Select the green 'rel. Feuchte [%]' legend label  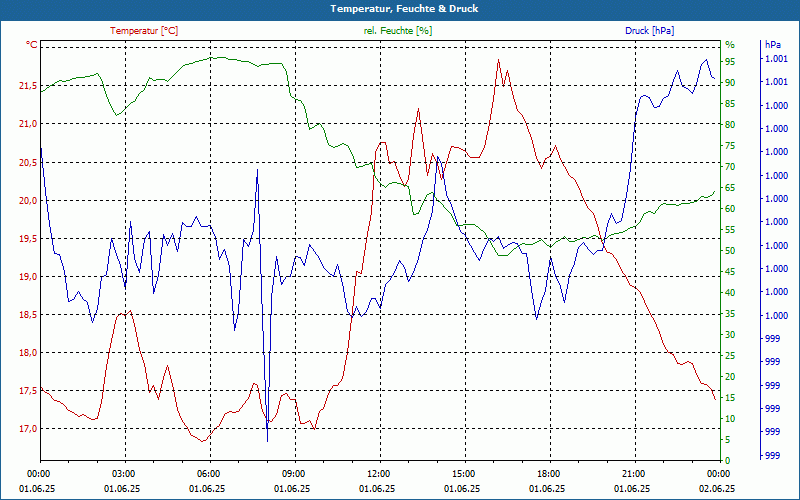pos(398,31)
